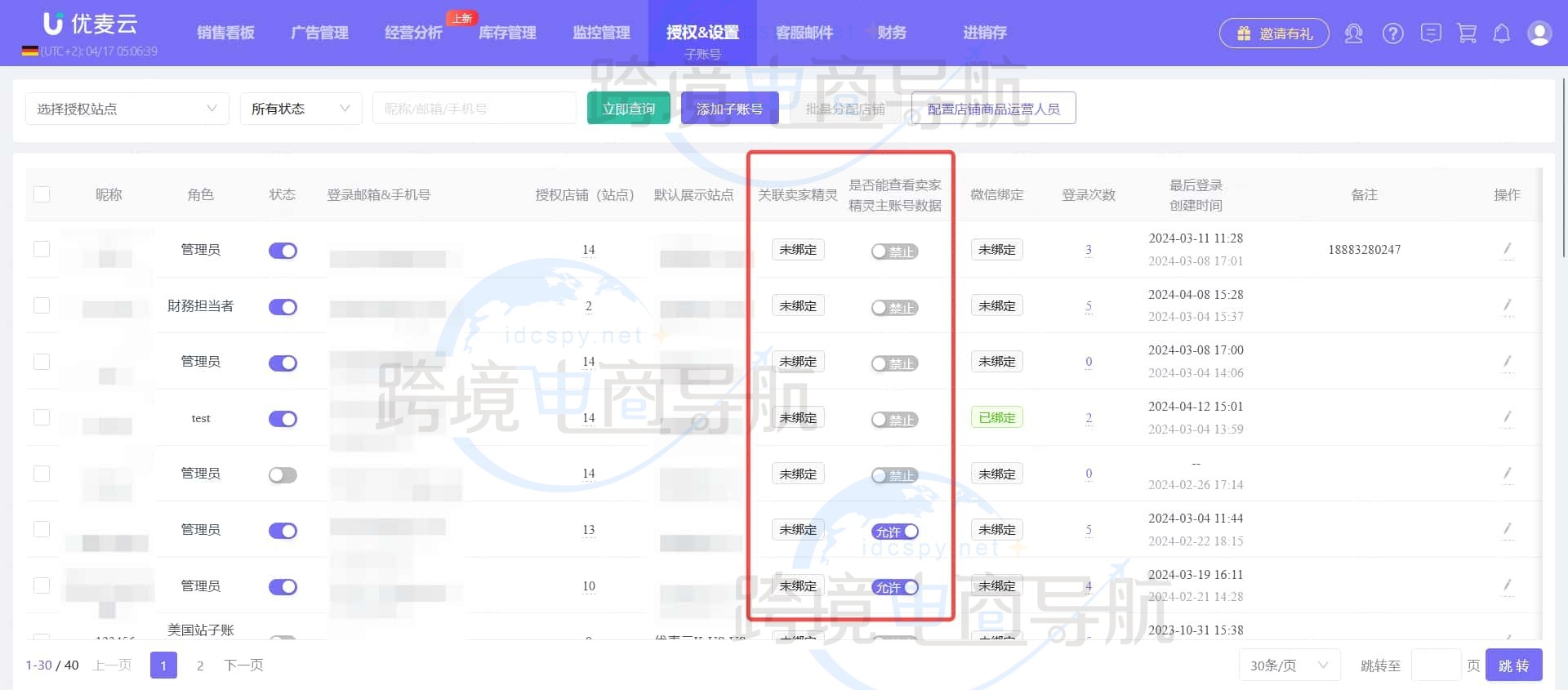This screenshot has width=1568, height=690.
Task: Open the 广告管理 menu
Action: pyautogui.click(x=319, y=33)
